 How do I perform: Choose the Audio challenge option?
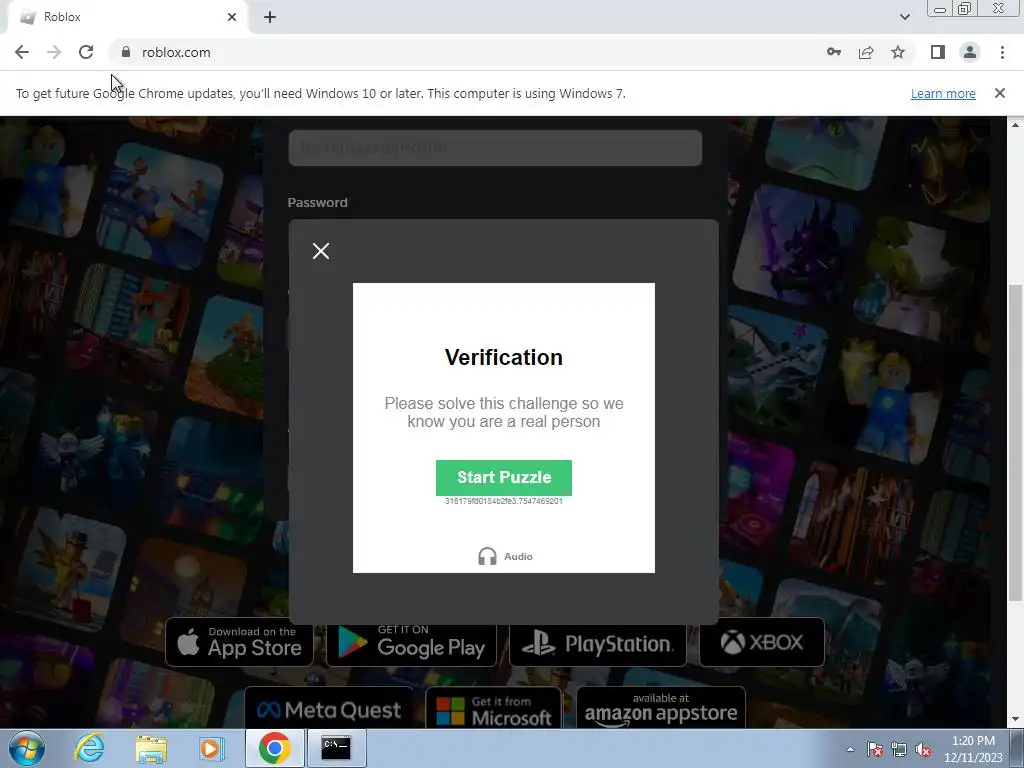coord(505,556)
